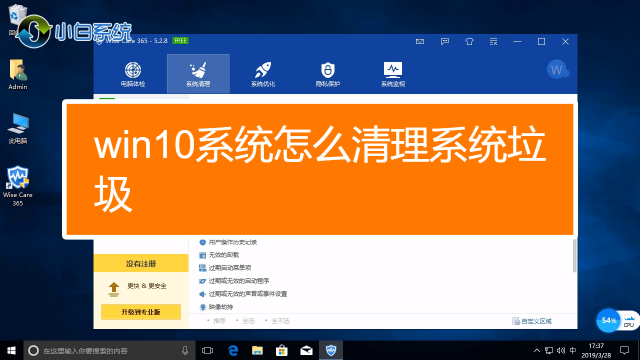Open the menu list icon in title bar
The image size is (640, 360).
(493, 42)
